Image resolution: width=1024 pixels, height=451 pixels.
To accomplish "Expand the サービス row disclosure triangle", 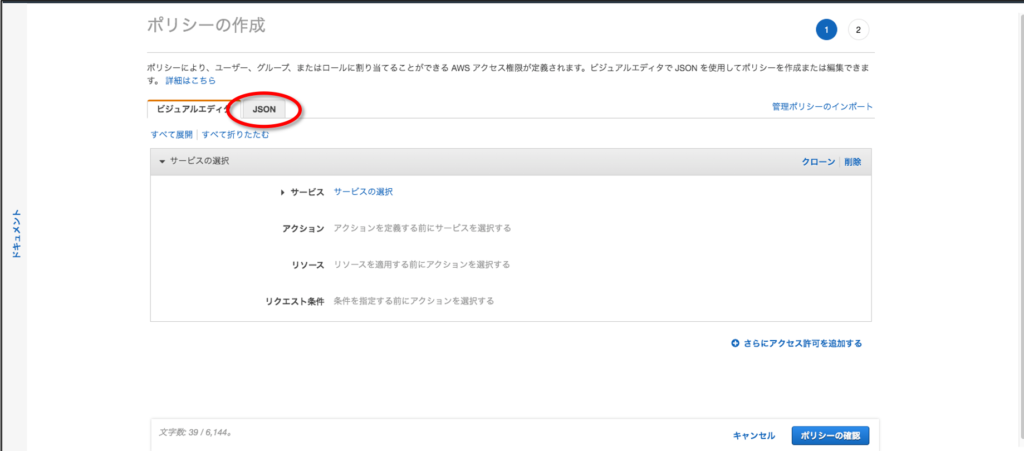I will pos(283,192).
